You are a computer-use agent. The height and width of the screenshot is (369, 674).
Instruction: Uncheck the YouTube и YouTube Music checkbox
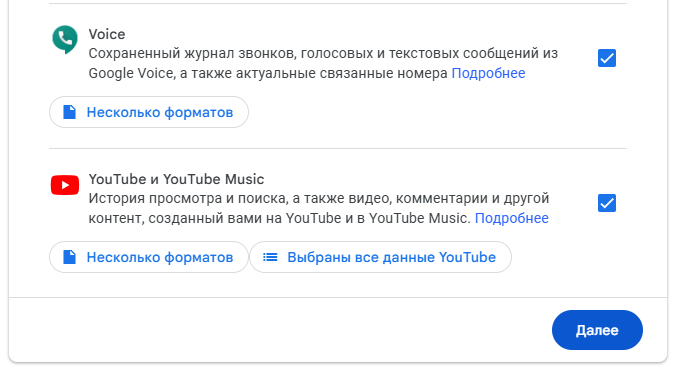607,203
